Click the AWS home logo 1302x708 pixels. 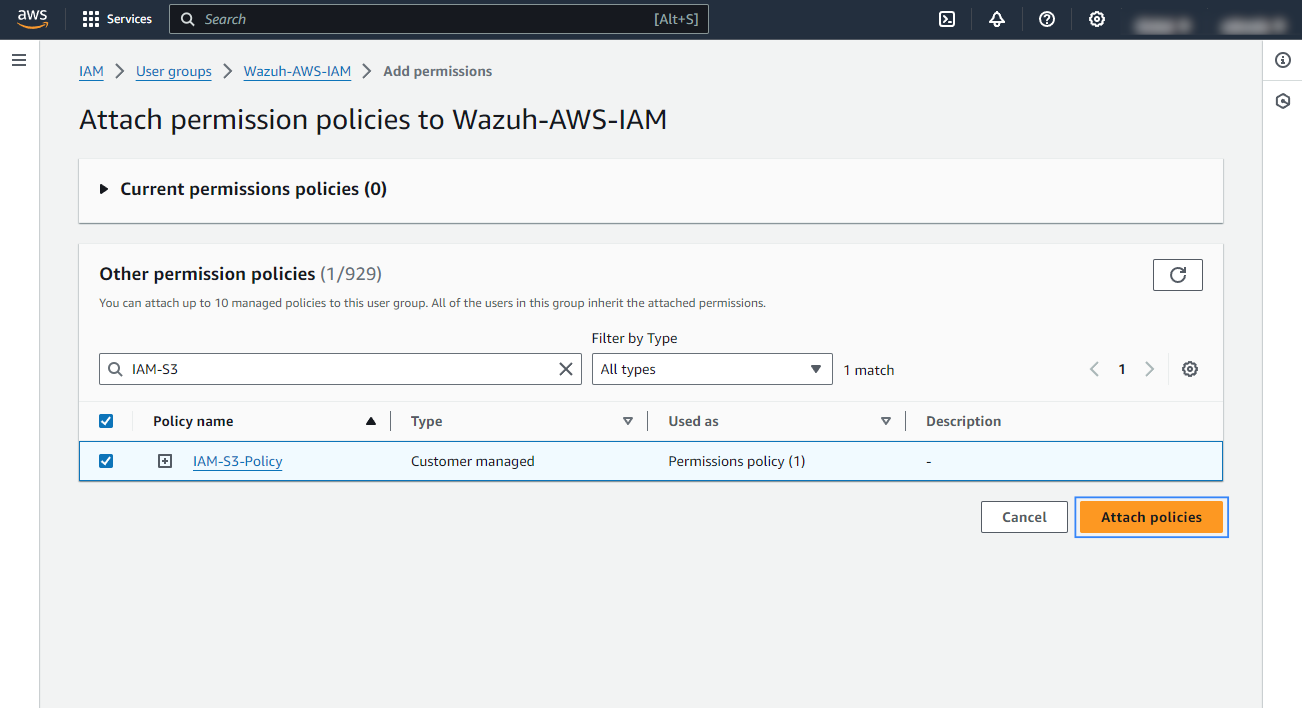33,18
